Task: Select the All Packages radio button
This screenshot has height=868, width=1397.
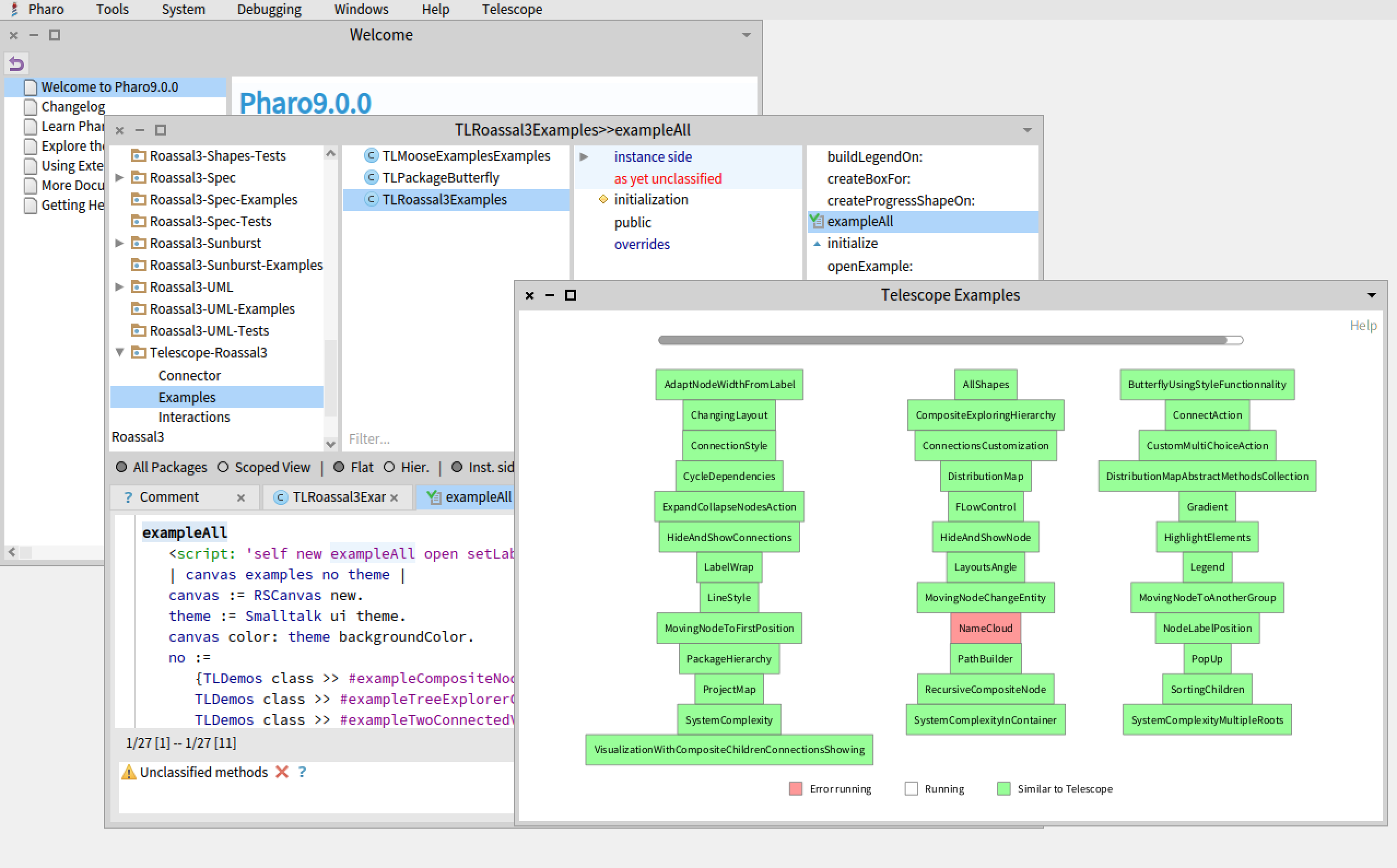Action: click(121, 467)
